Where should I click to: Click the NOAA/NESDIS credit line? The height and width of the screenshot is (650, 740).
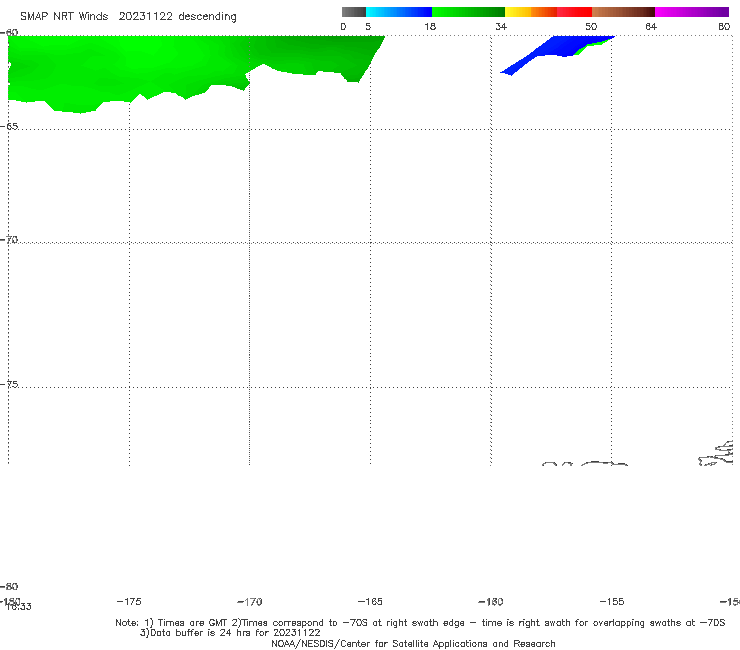(413, 643)
